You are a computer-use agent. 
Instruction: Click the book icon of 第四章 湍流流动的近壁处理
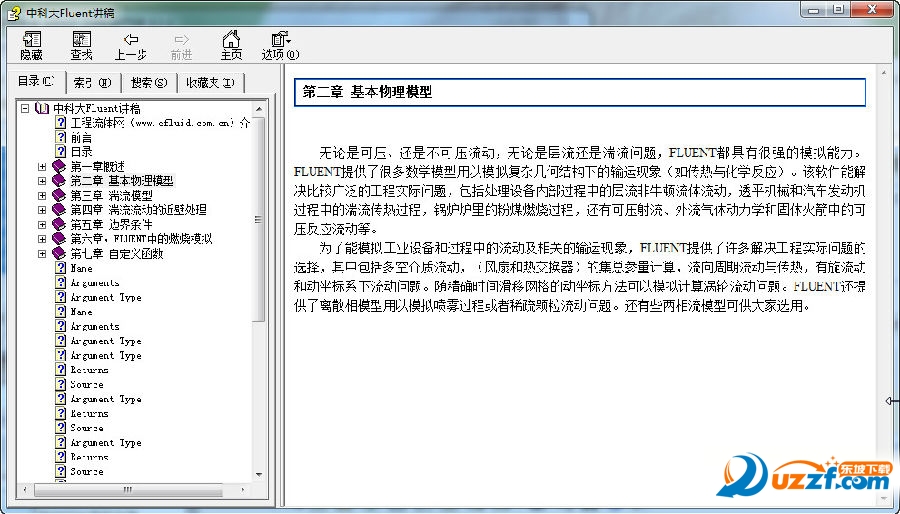pyautogui.click(x=59, y=209)
